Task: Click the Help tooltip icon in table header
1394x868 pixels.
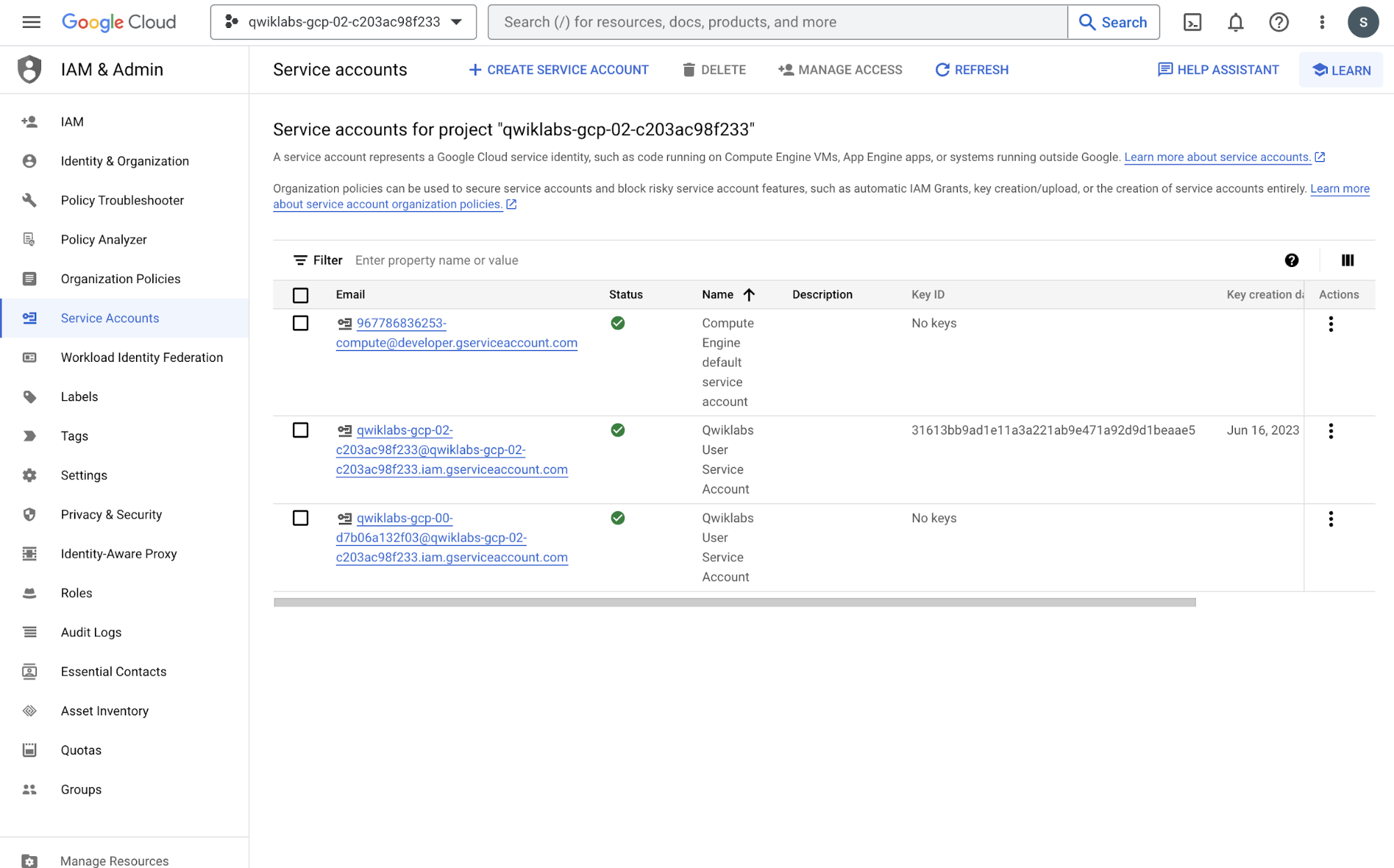Action: (x=1292, y=260)
